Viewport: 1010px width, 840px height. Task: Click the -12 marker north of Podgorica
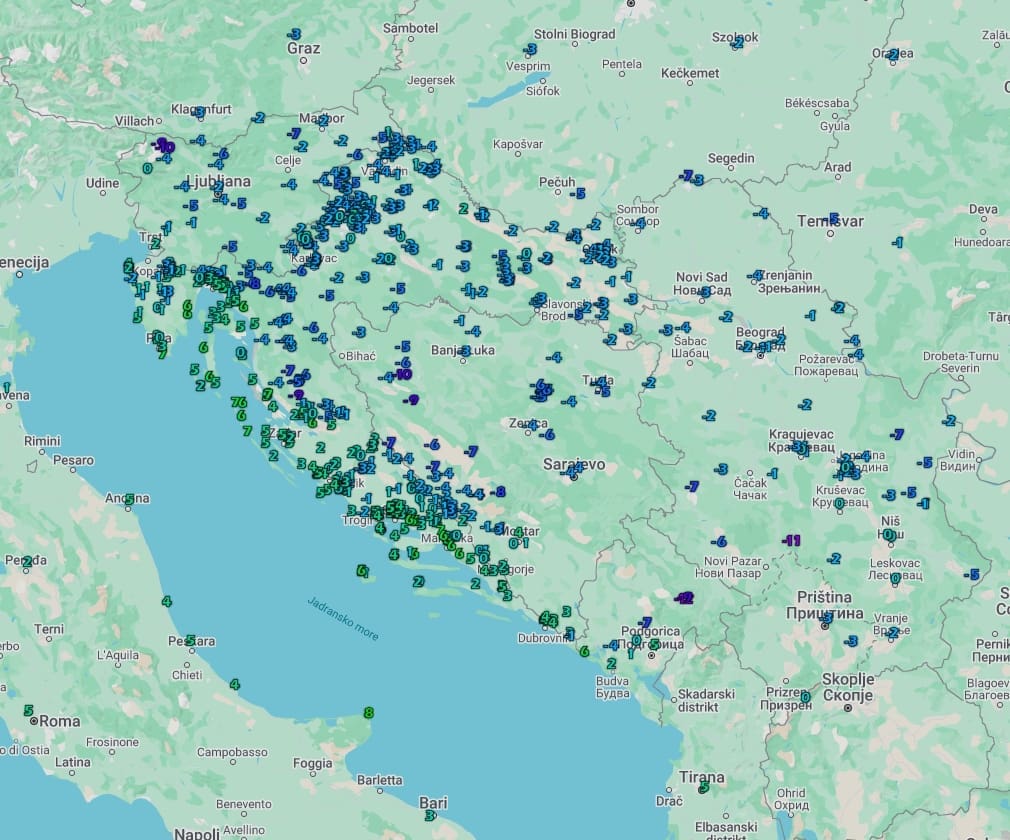click(x=685, y=598)
